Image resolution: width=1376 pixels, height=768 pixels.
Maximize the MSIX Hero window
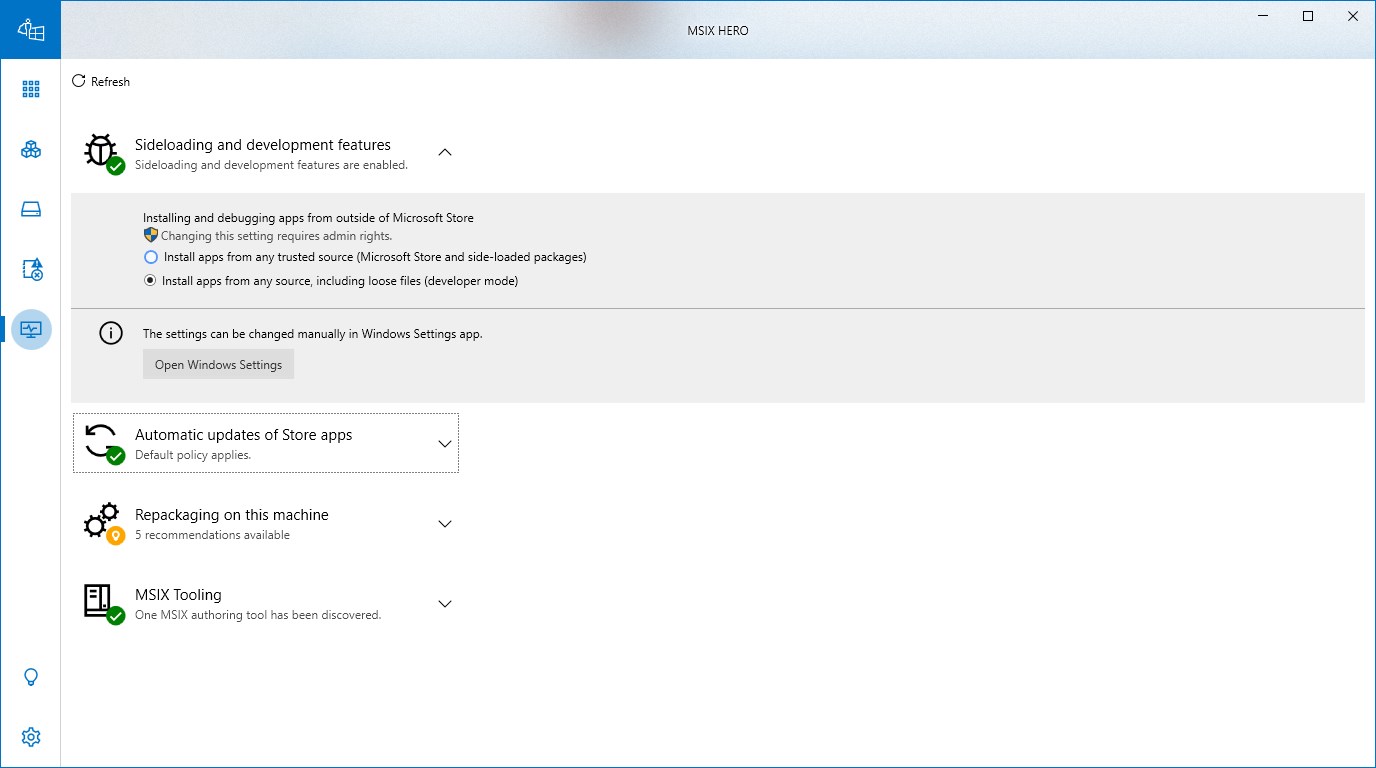1308,16
